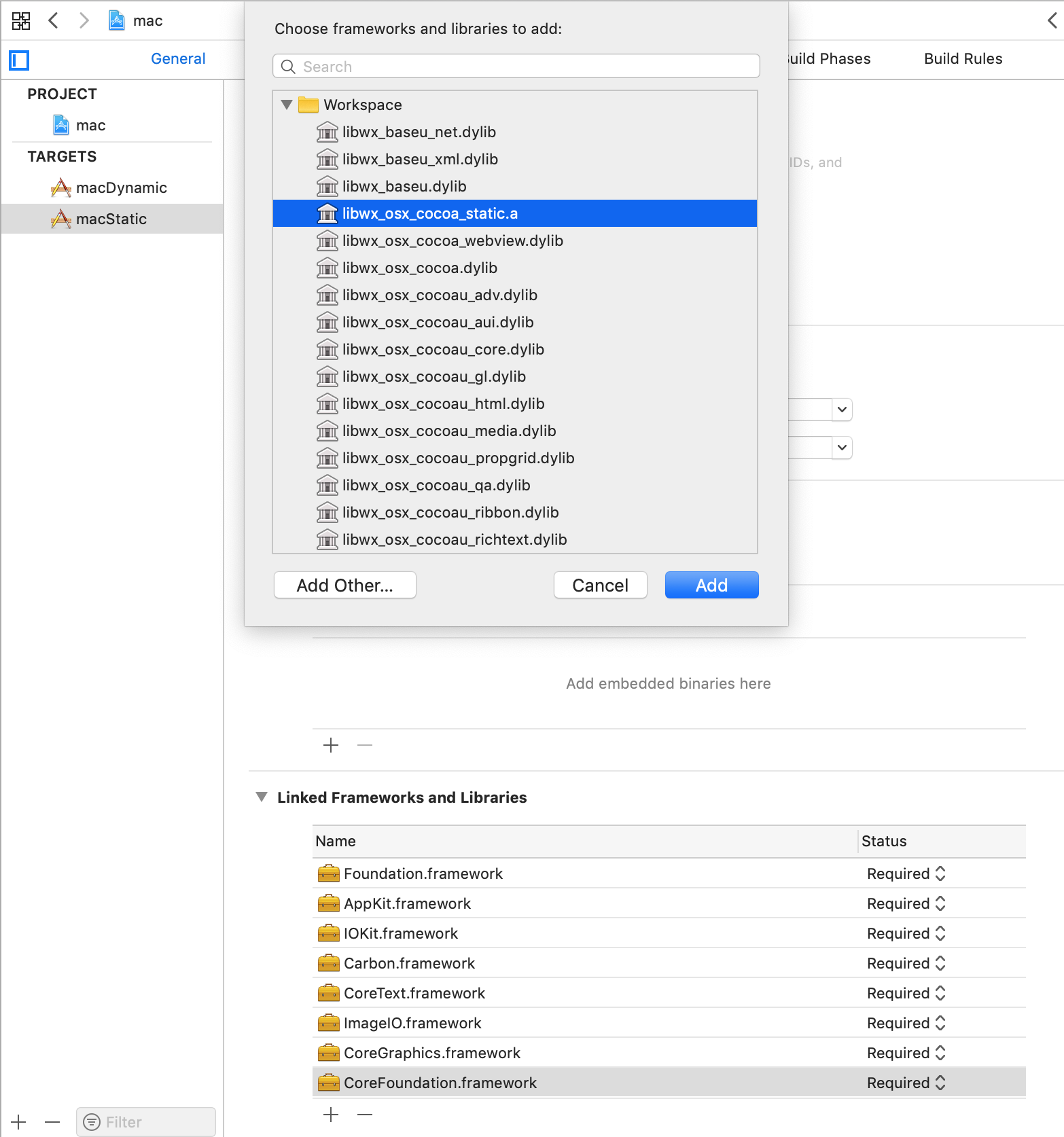Select libwx_osx_cocoau_richtext.dylib
Screen dimensions: 1064x1137
click(515, 539)
